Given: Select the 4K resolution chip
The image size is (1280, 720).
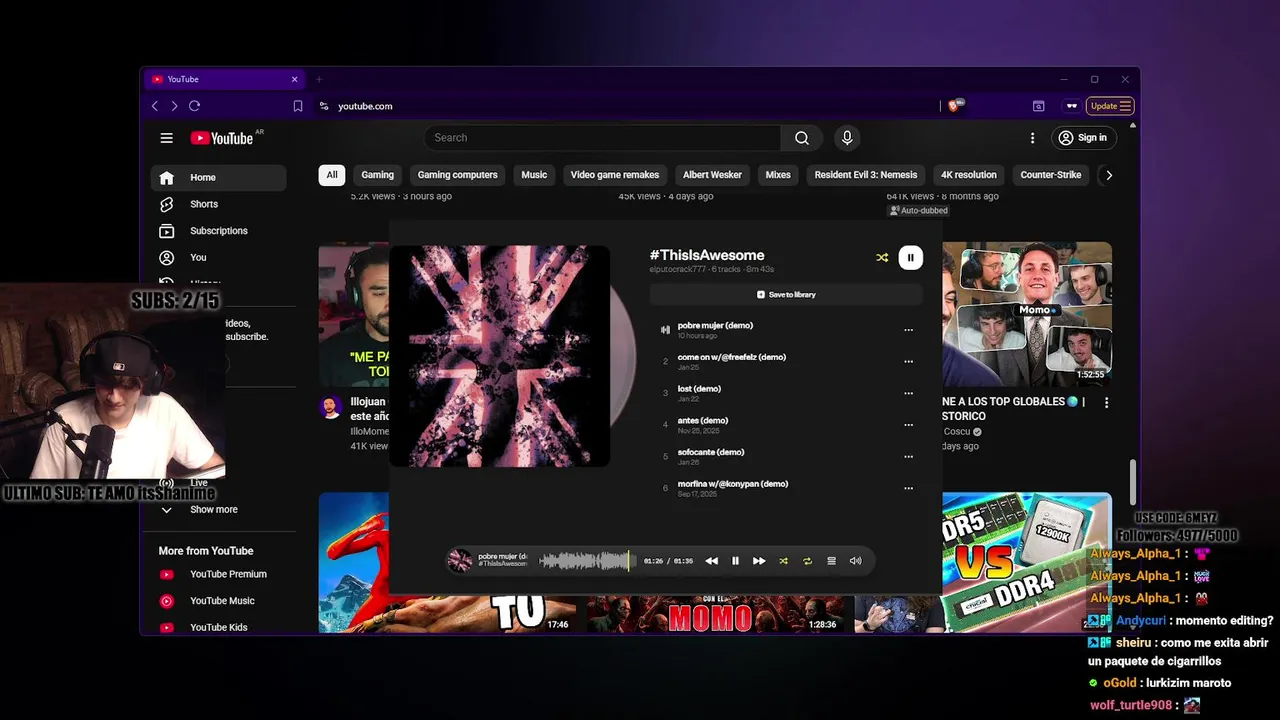Looking at the screenshot, I should [969, 175].
